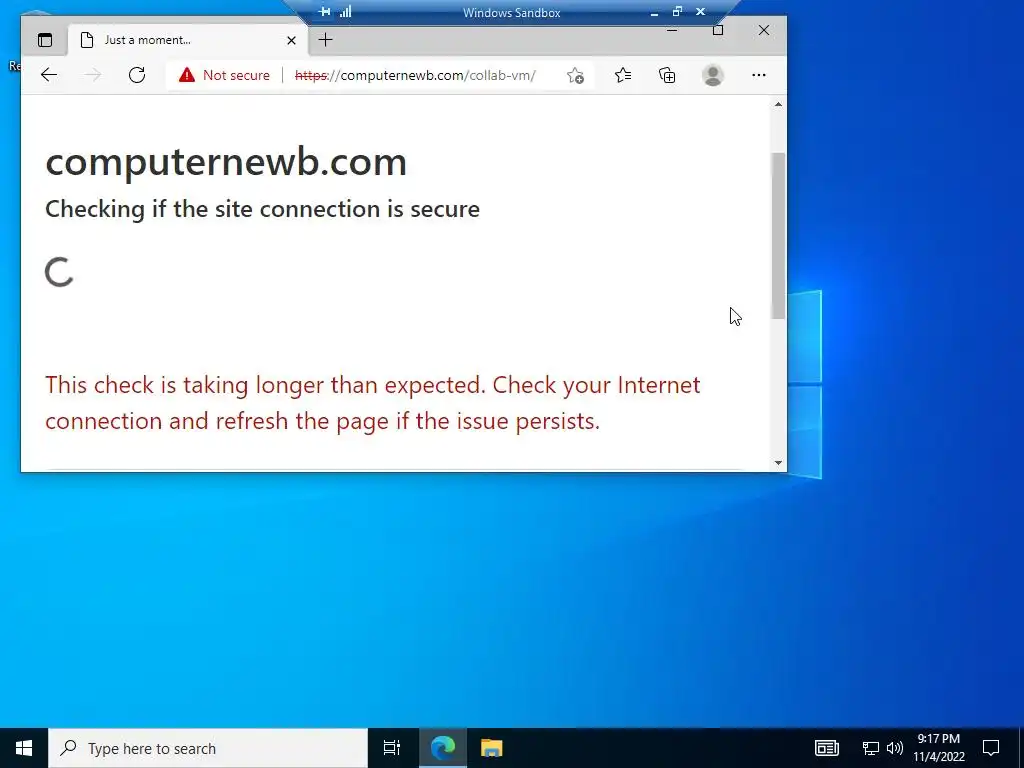Click the Show desktop sliver on the taskbar
This screenshot has height=768, width=1024.
click(1021, 748)
